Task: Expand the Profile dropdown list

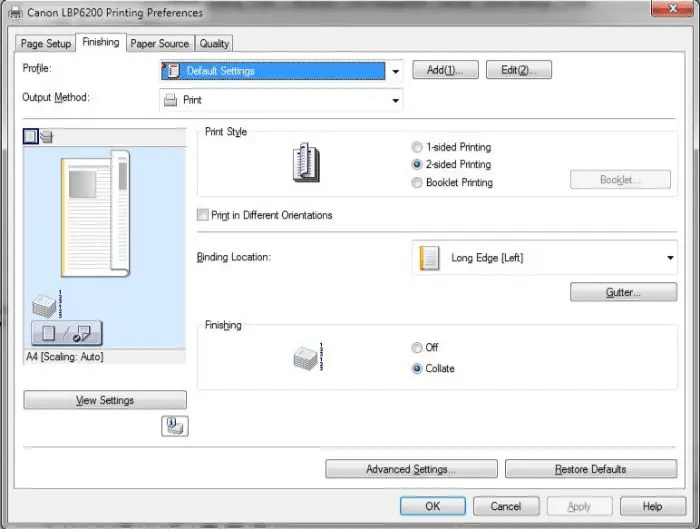Action: (395, 72)
